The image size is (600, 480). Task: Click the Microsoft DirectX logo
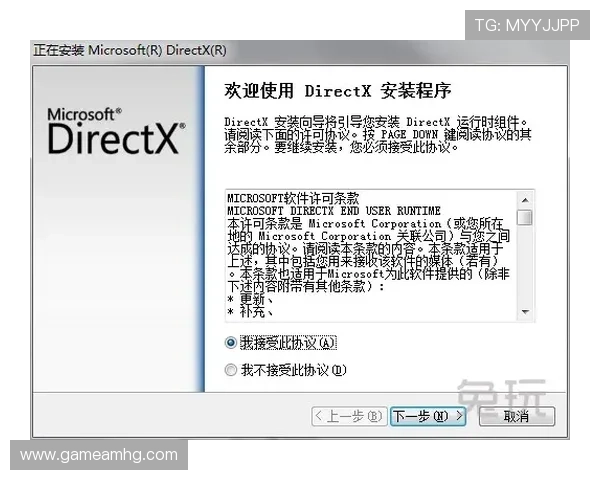click(116, 131)
